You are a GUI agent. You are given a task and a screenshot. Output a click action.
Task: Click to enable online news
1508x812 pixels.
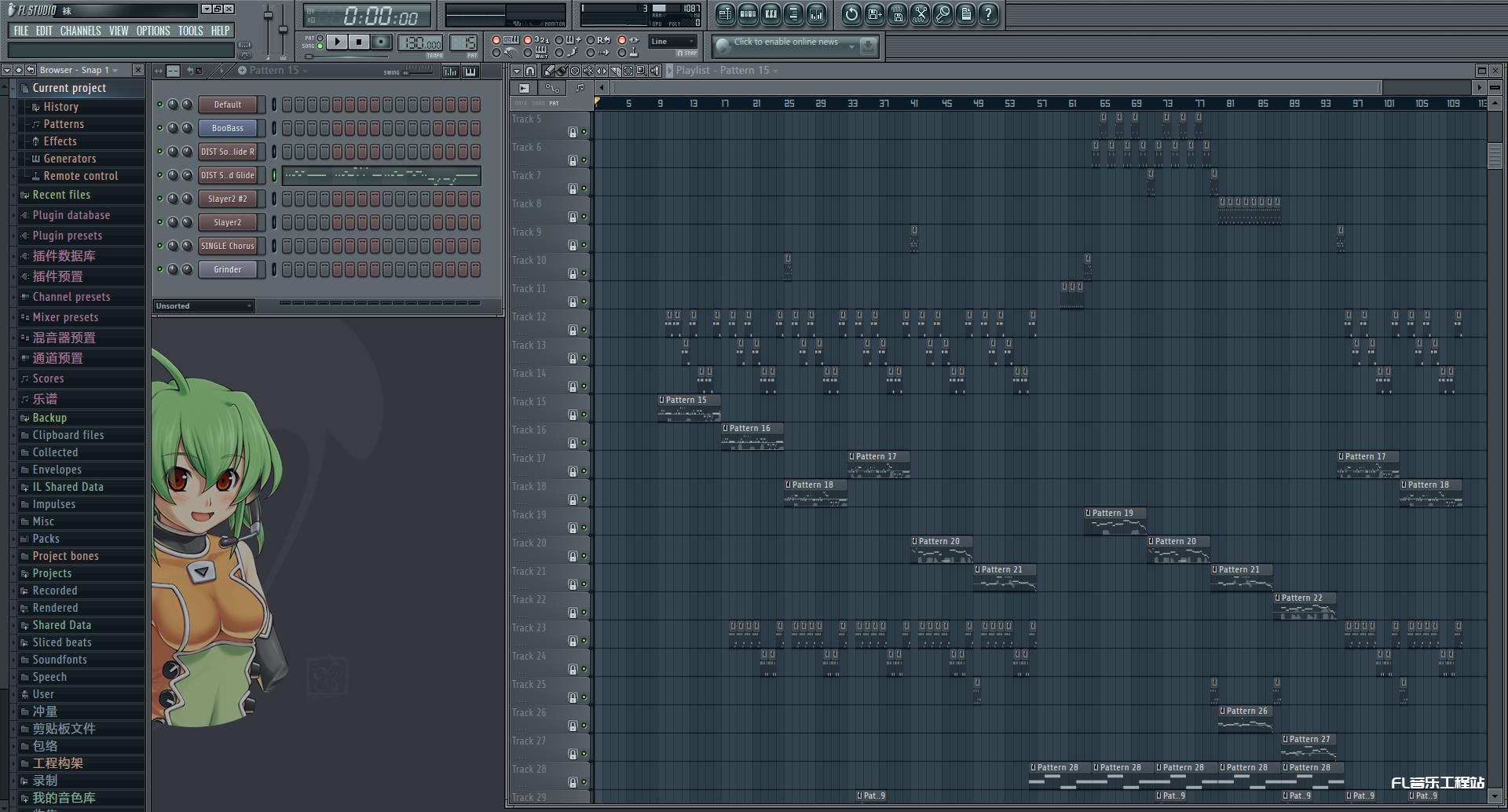(785, 42)
